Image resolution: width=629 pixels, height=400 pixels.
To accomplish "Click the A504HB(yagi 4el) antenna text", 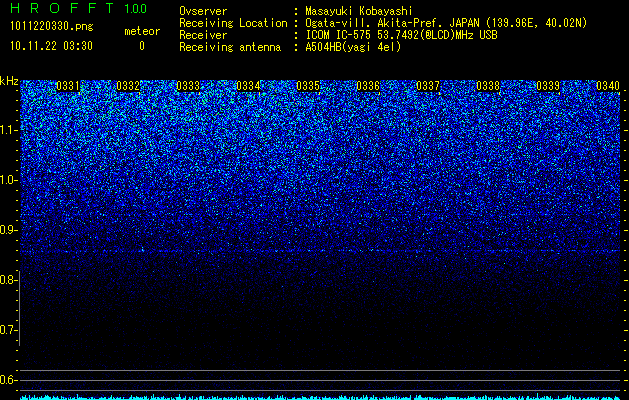I will [x=353, y=47].
